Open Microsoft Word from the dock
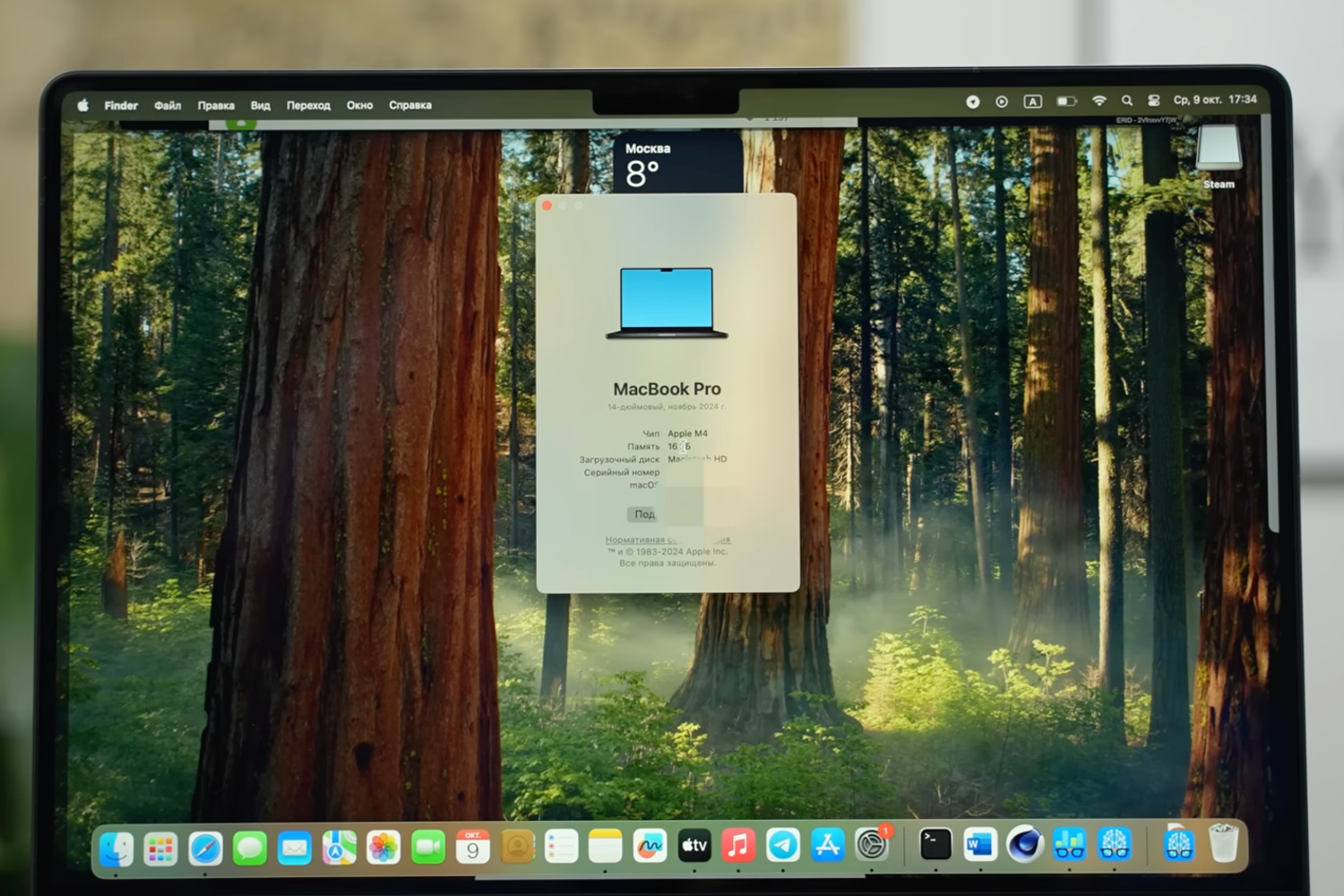 click(x=980, y=845)
